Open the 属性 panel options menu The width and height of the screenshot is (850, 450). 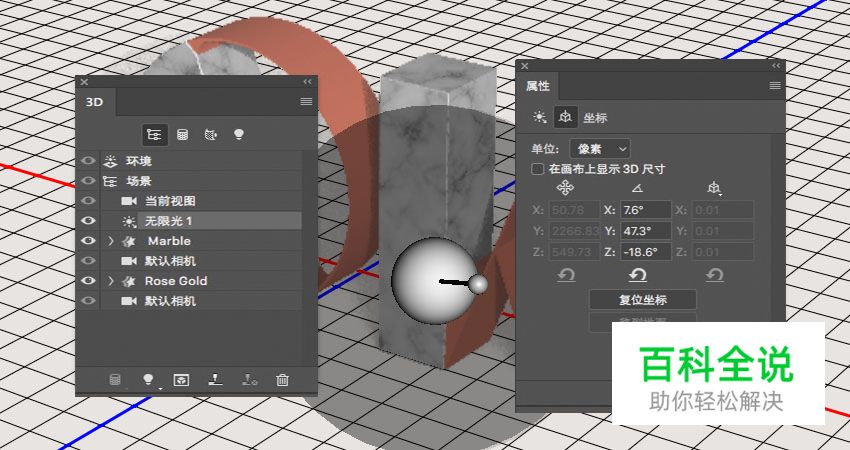(x=774, y=86)
